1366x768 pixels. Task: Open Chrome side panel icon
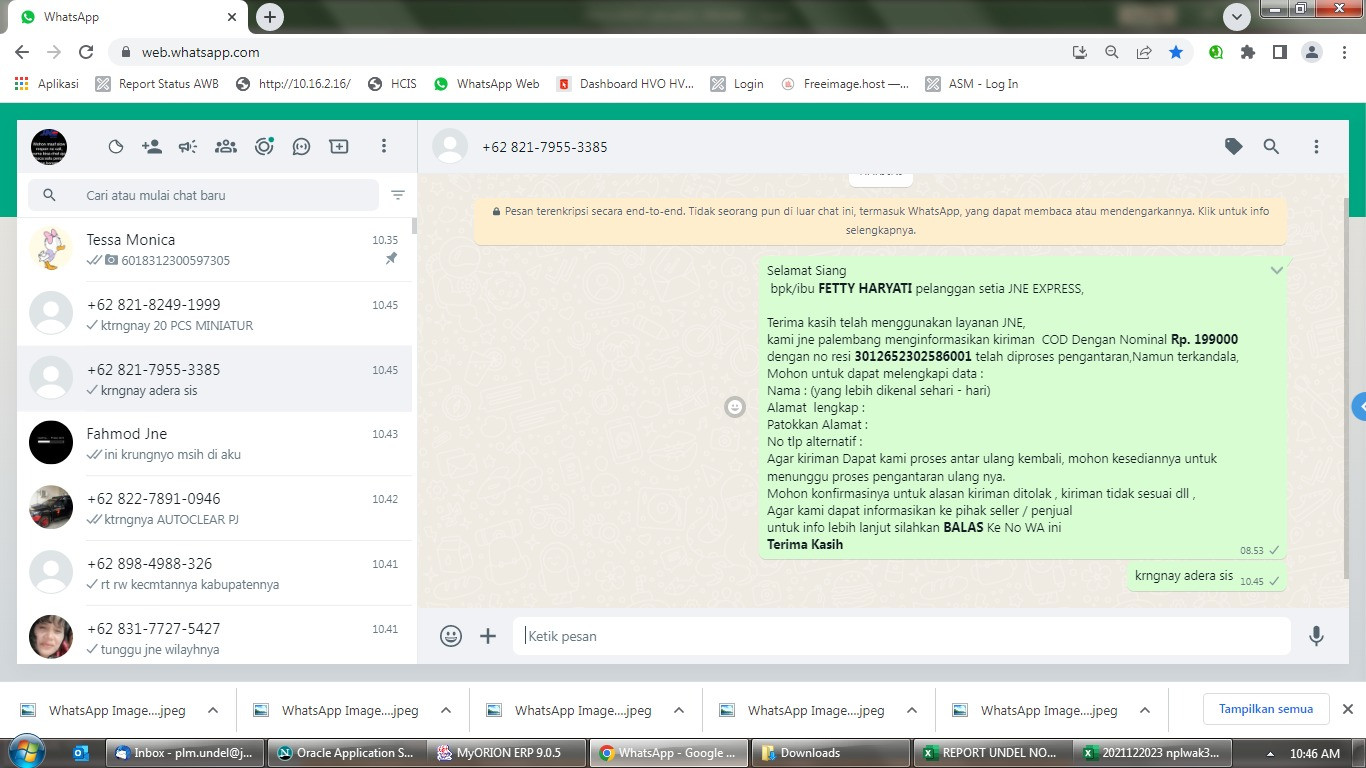click(1279, 52)
